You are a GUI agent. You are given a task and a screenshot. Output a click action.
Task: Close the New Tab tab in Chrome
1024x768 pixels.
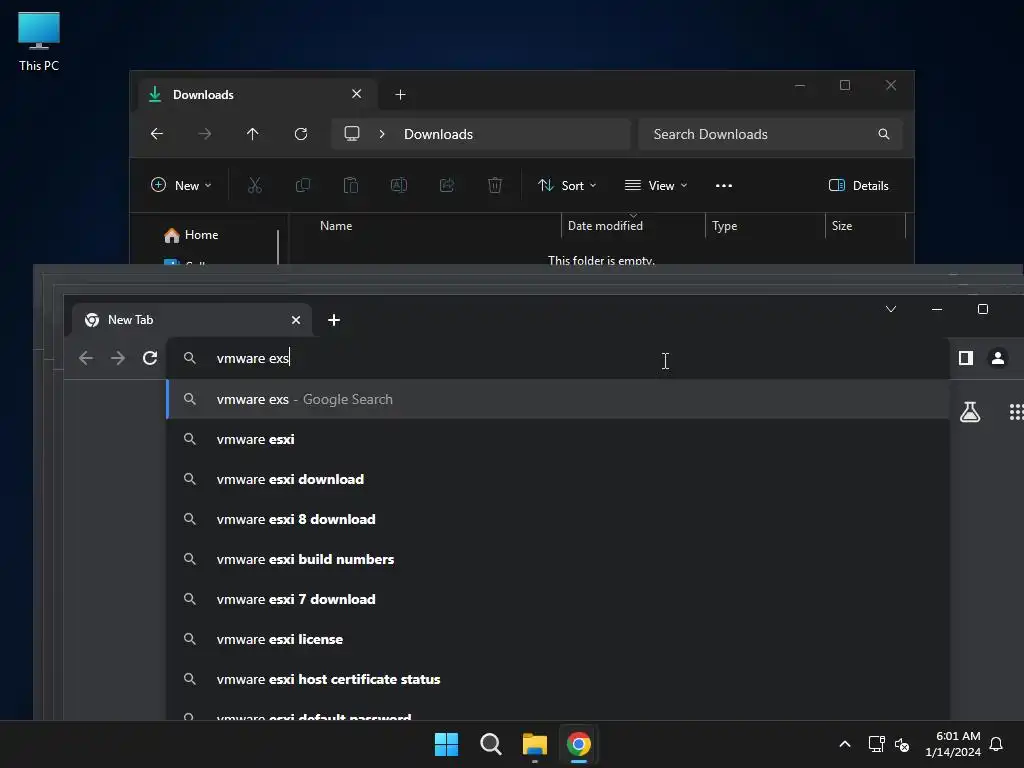(296, 320)
